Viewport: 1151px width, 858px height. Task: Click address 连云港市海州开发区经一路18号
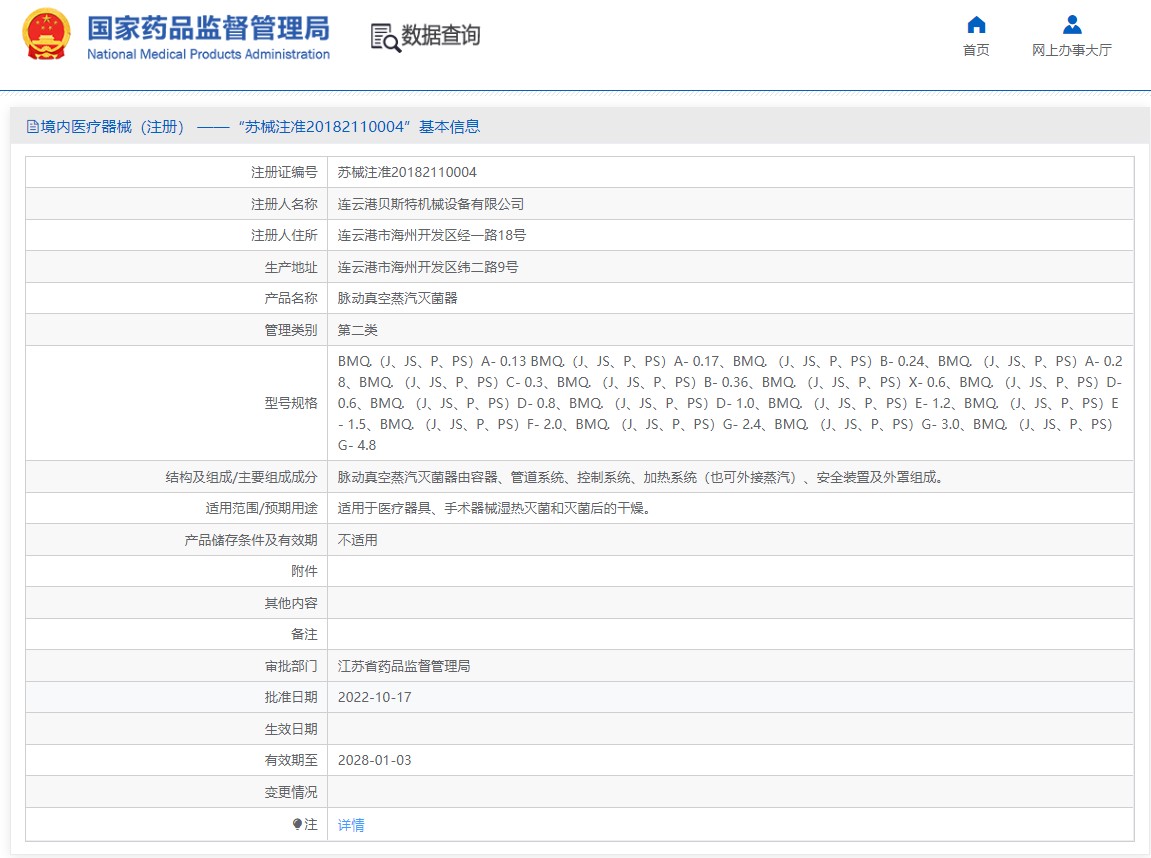(x=432, y=236)
